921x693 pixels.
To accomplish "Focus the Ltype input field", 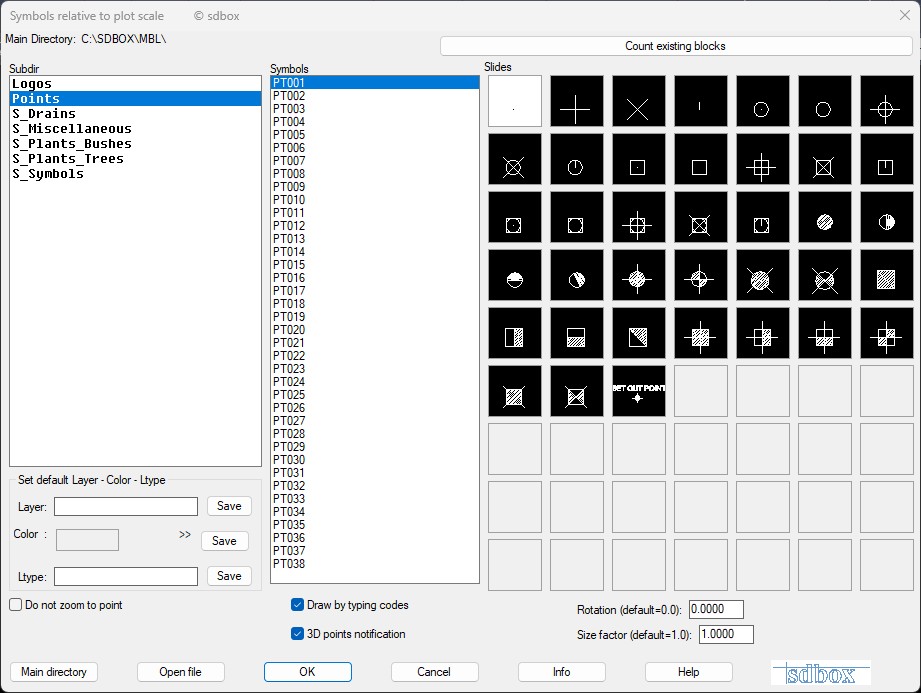I will tap(126, 576).
